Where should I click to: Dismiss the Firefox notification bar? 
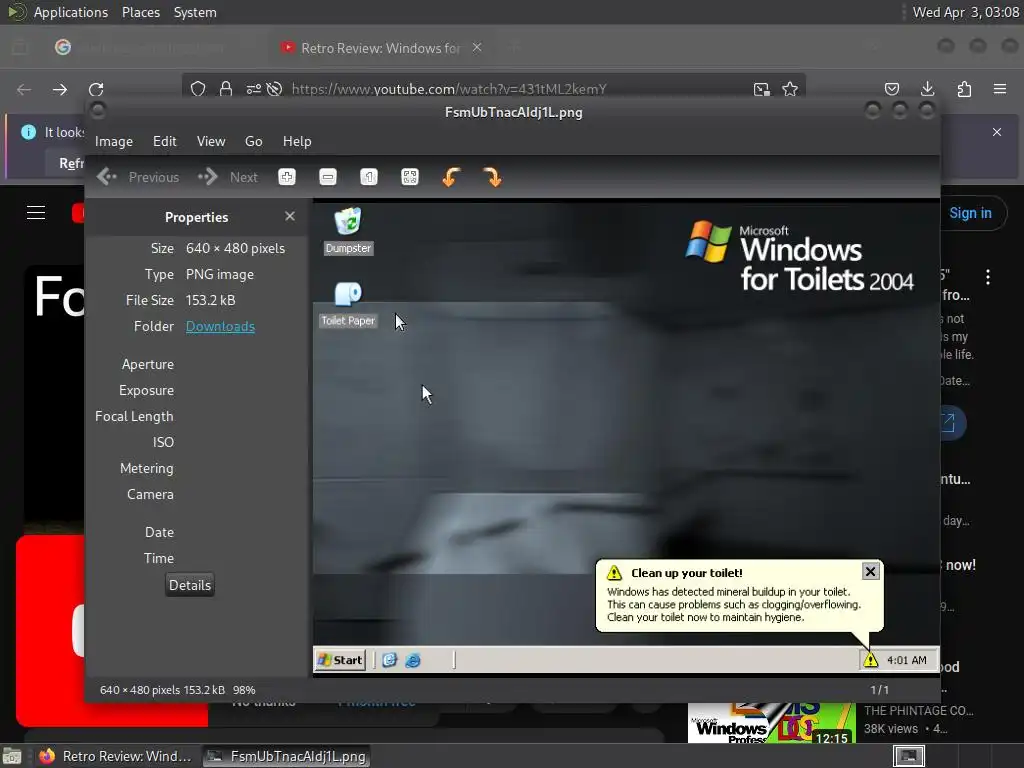pyautogui.click(x=997, y=132)
